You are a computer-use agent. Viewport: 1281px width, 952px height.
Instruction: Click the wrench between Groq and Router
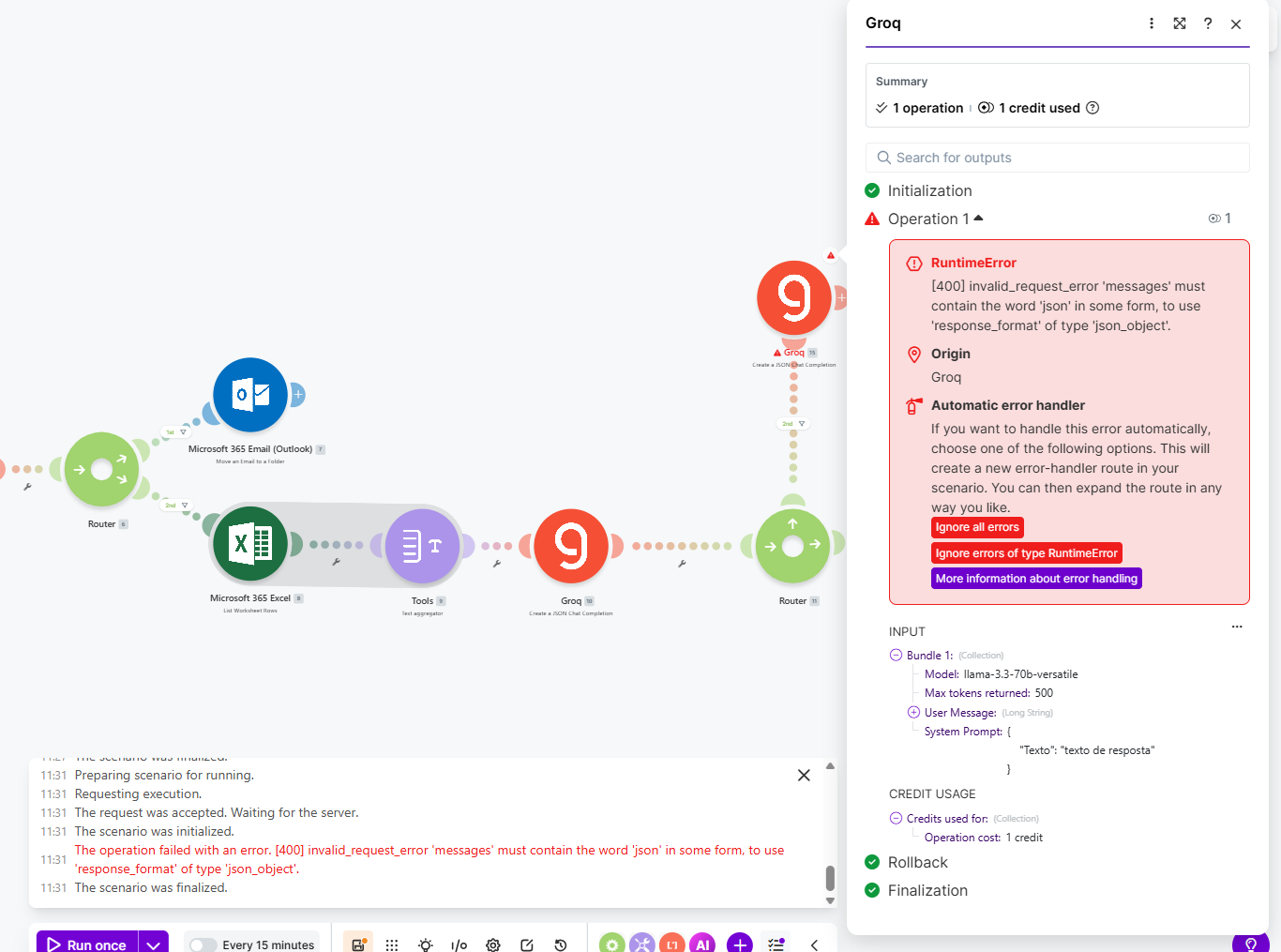point(682,564)
